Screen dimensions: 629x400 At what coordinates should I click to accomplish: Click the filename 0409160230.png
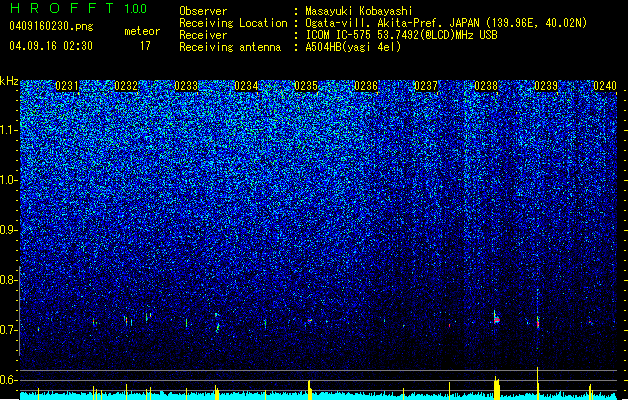click(51, 26)
